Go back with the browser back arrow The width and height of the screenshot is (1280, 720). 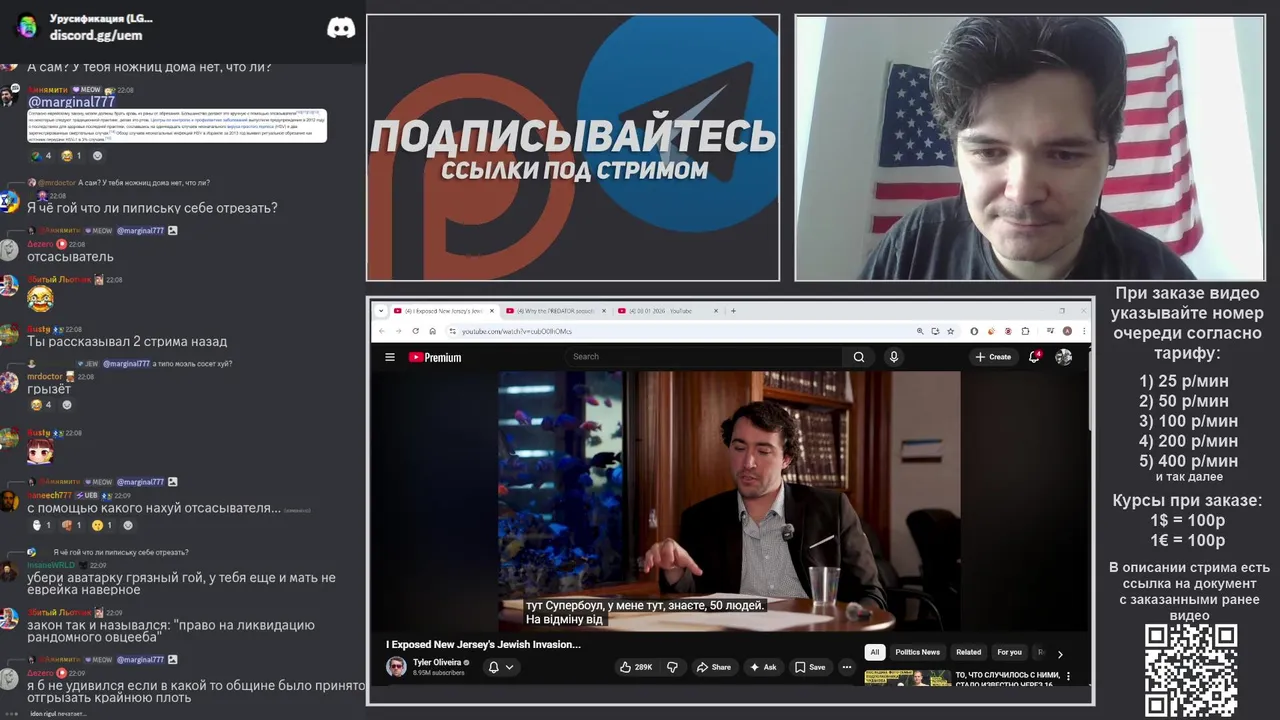pos(381,331)
